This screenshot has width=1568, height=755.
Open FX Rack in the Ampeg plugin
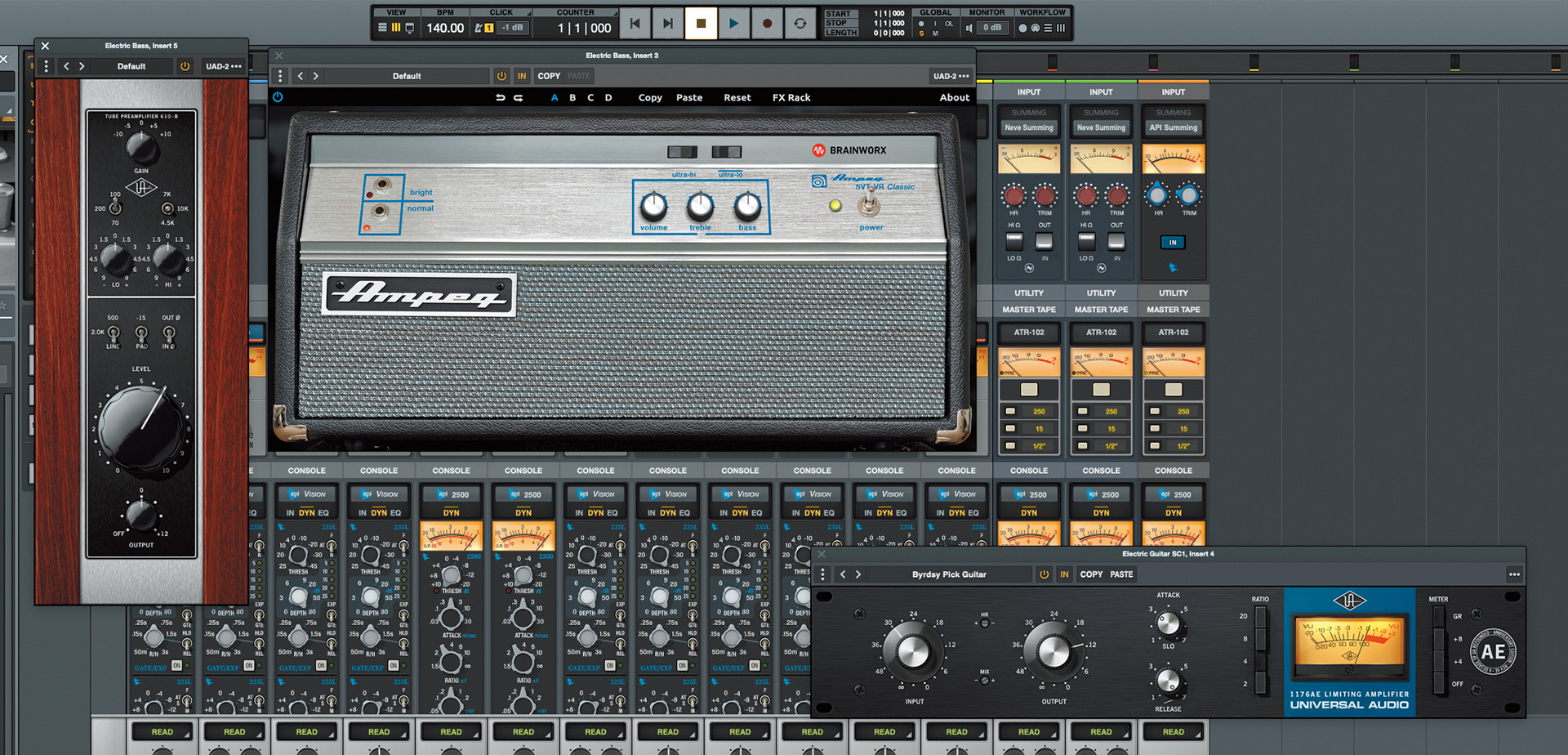coord(791,97)
